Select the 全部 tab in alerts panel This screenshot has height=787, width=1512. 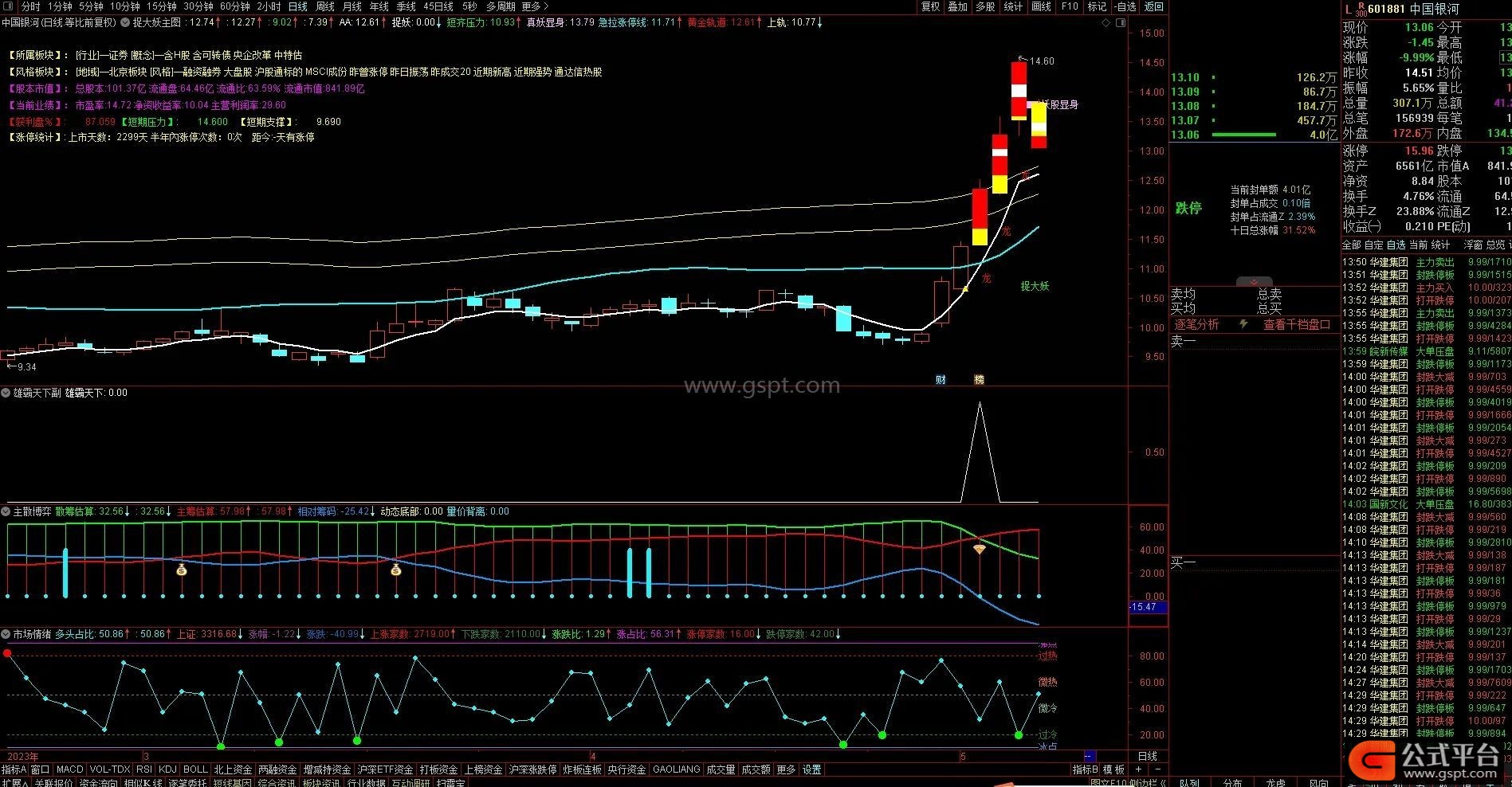point(1352,245)
